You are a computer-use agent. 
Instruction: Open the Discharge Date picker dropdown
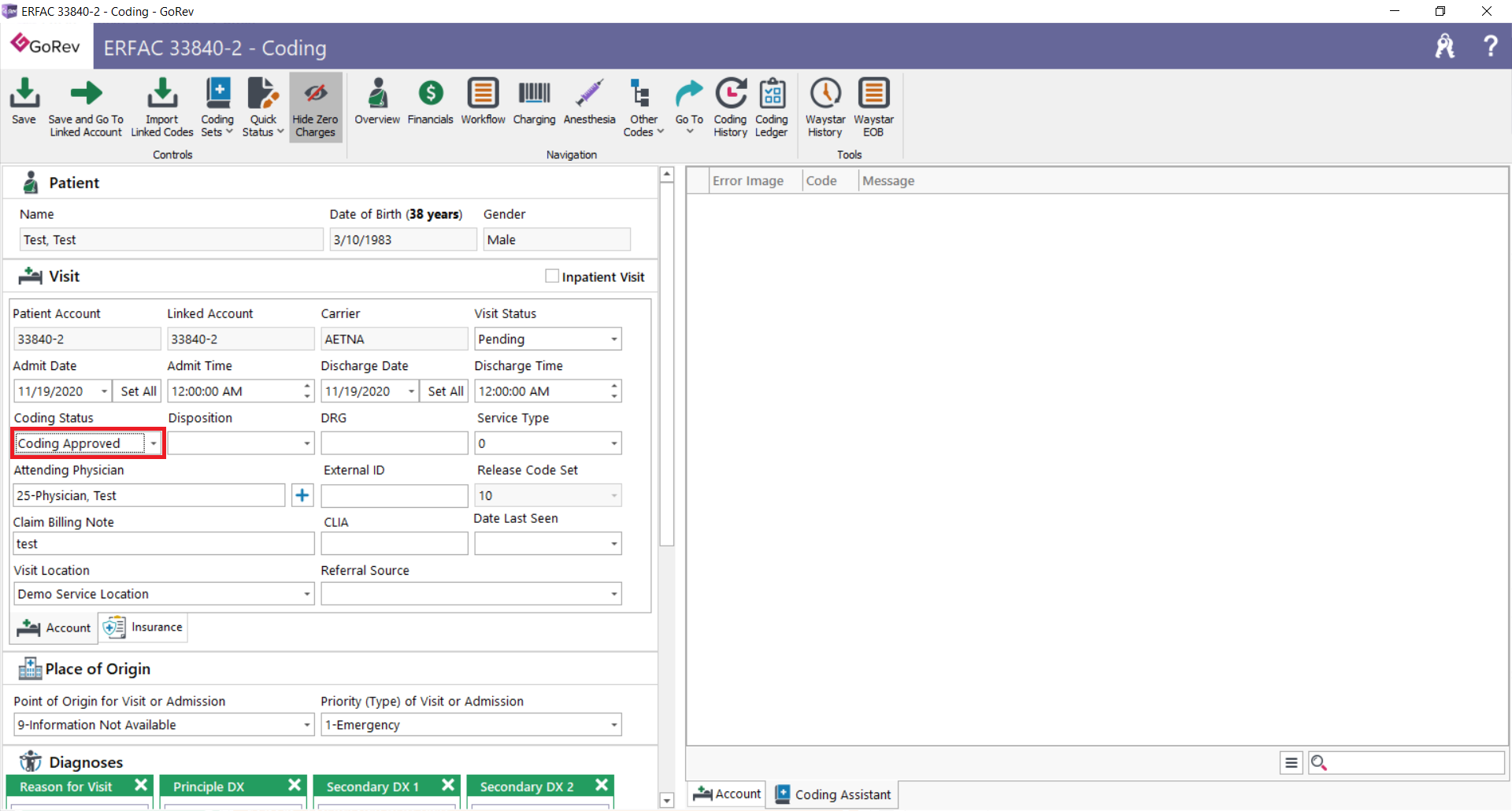tap(411, 391)
